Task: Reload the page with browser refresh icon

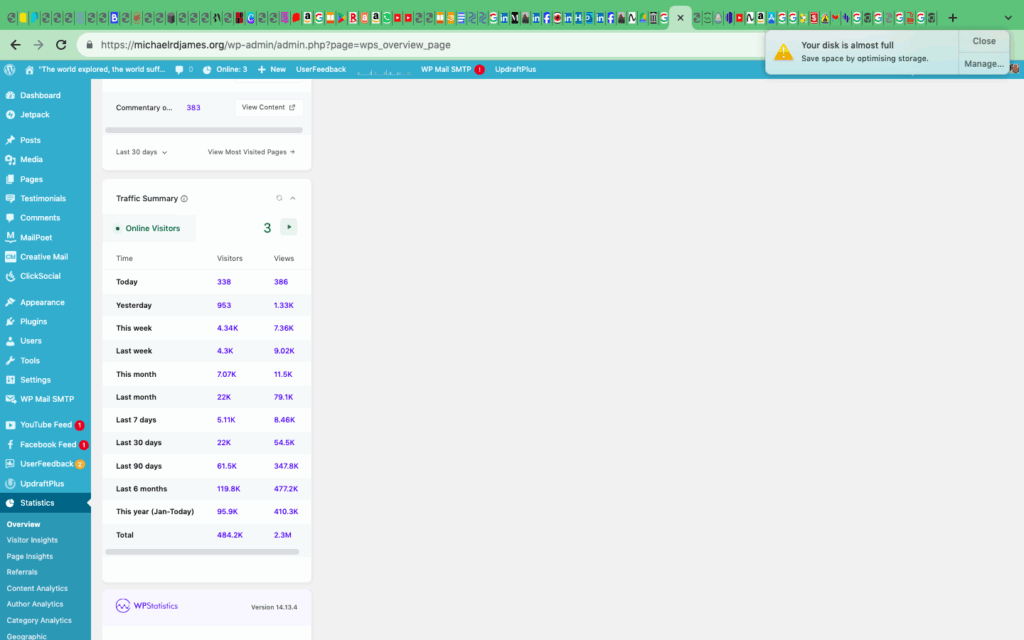Action: [x=61, y=45]
